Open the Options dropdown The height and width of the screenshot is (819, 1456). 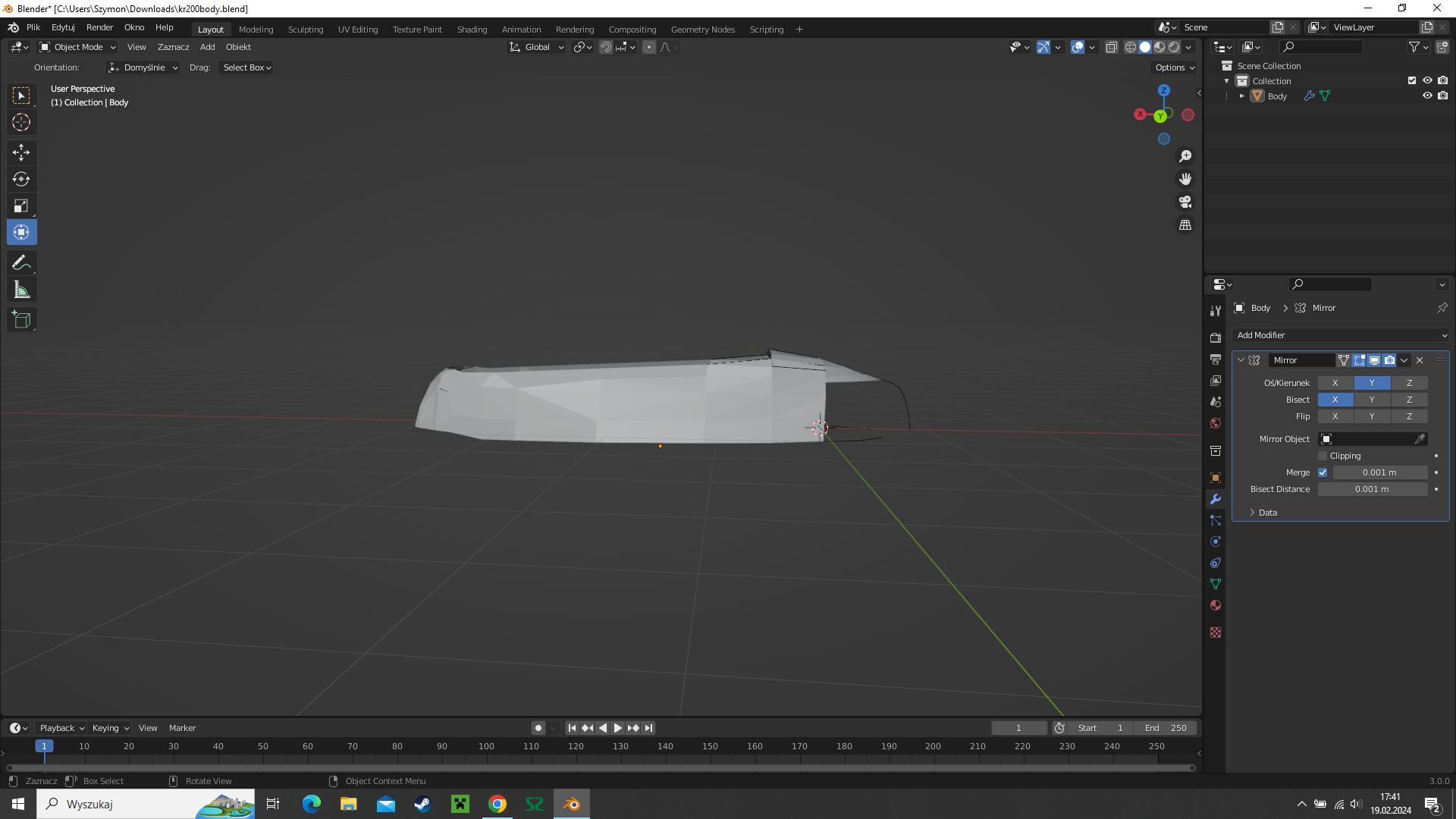click(x=1174, y=67)
